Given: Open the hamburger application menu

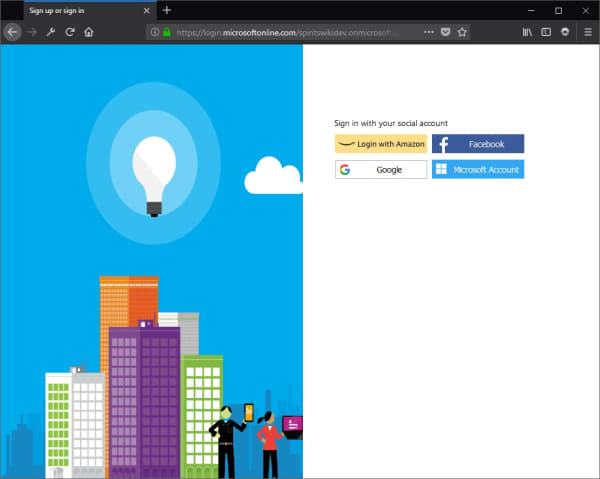Looking at the screenshot, I should [588, 32].
